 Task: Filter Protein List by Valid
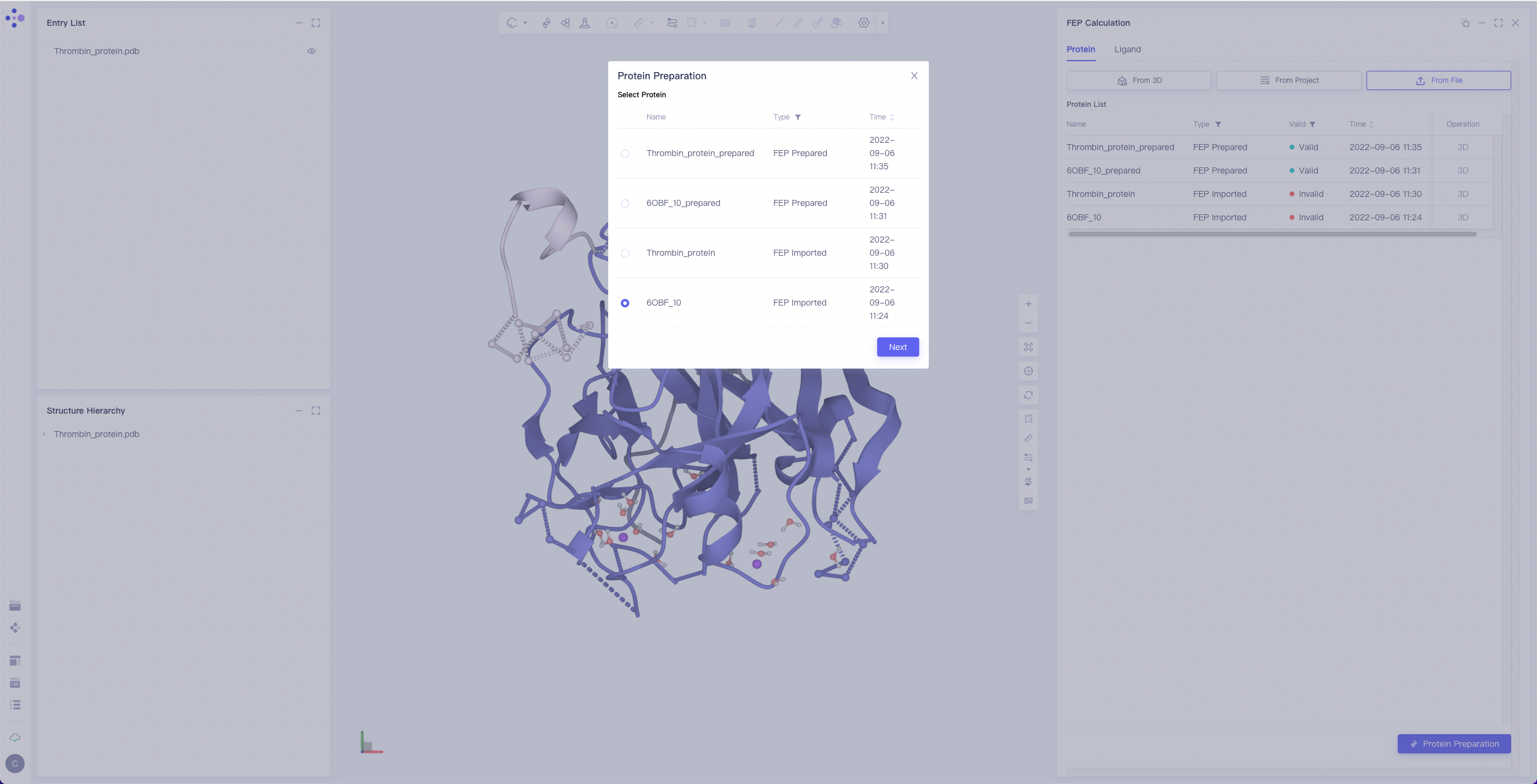coord(1312,124)
